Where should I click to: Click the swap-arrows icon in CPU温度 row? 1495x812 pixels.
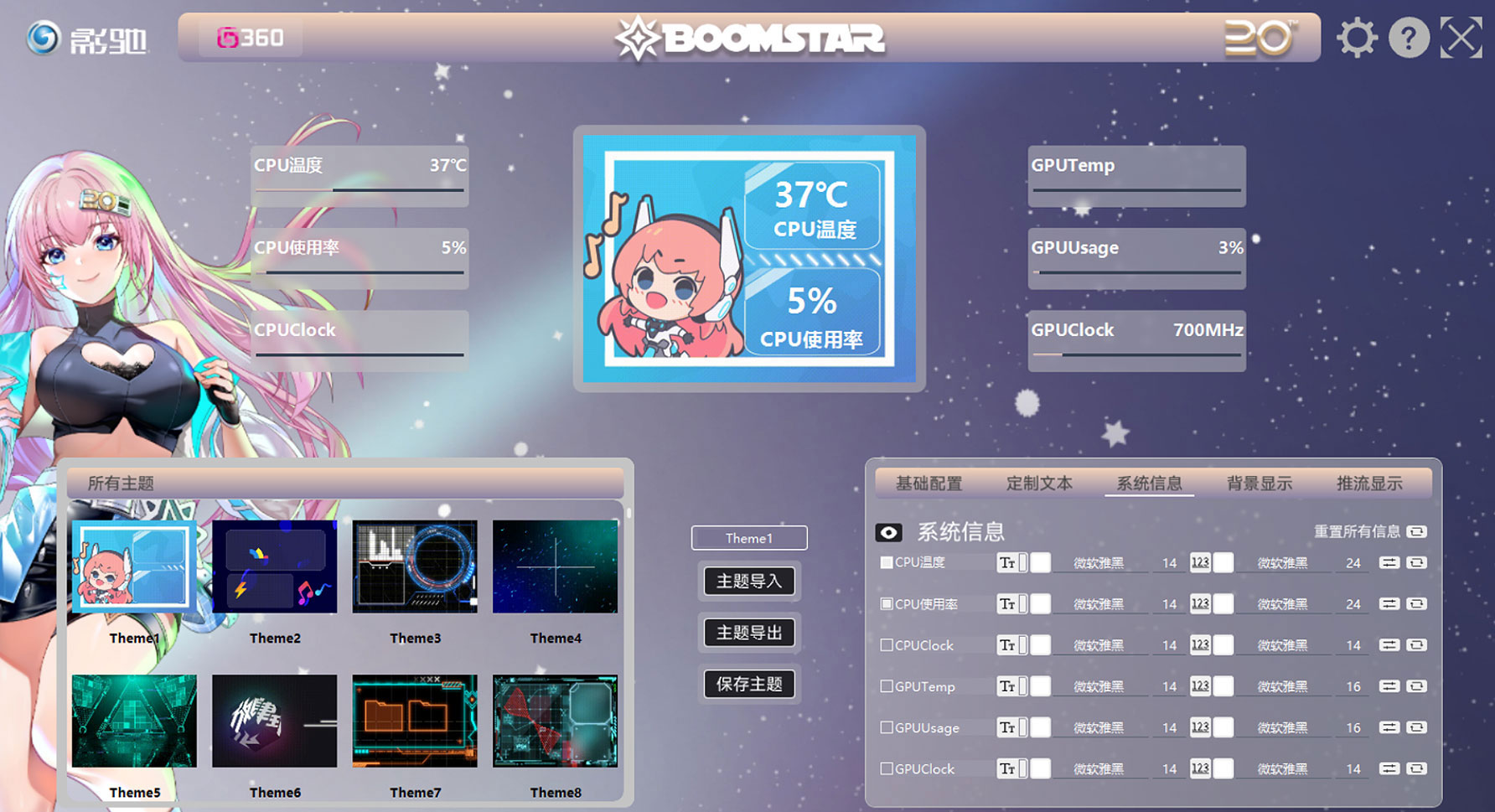point(1389,563)
